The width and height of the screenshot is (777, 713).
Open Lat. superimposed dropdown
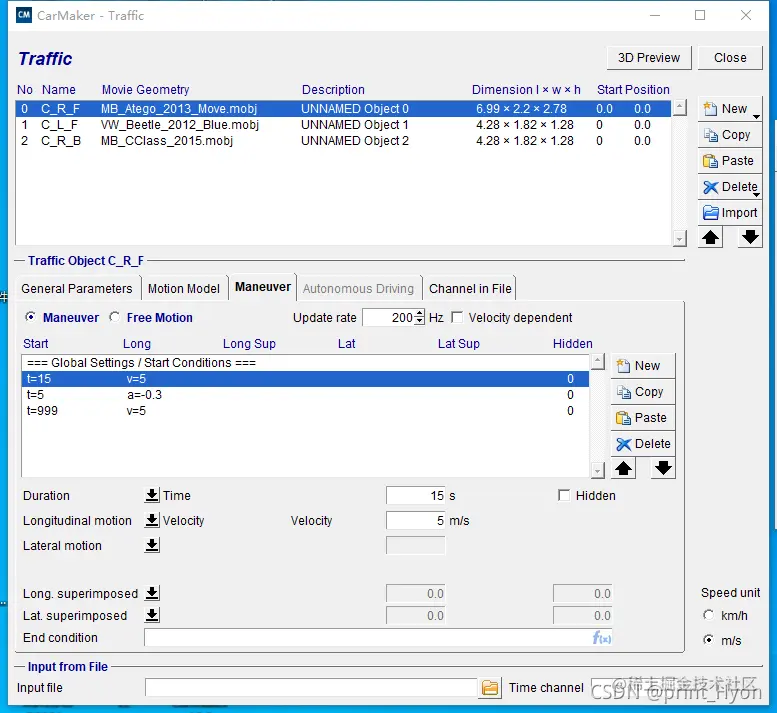152,615
